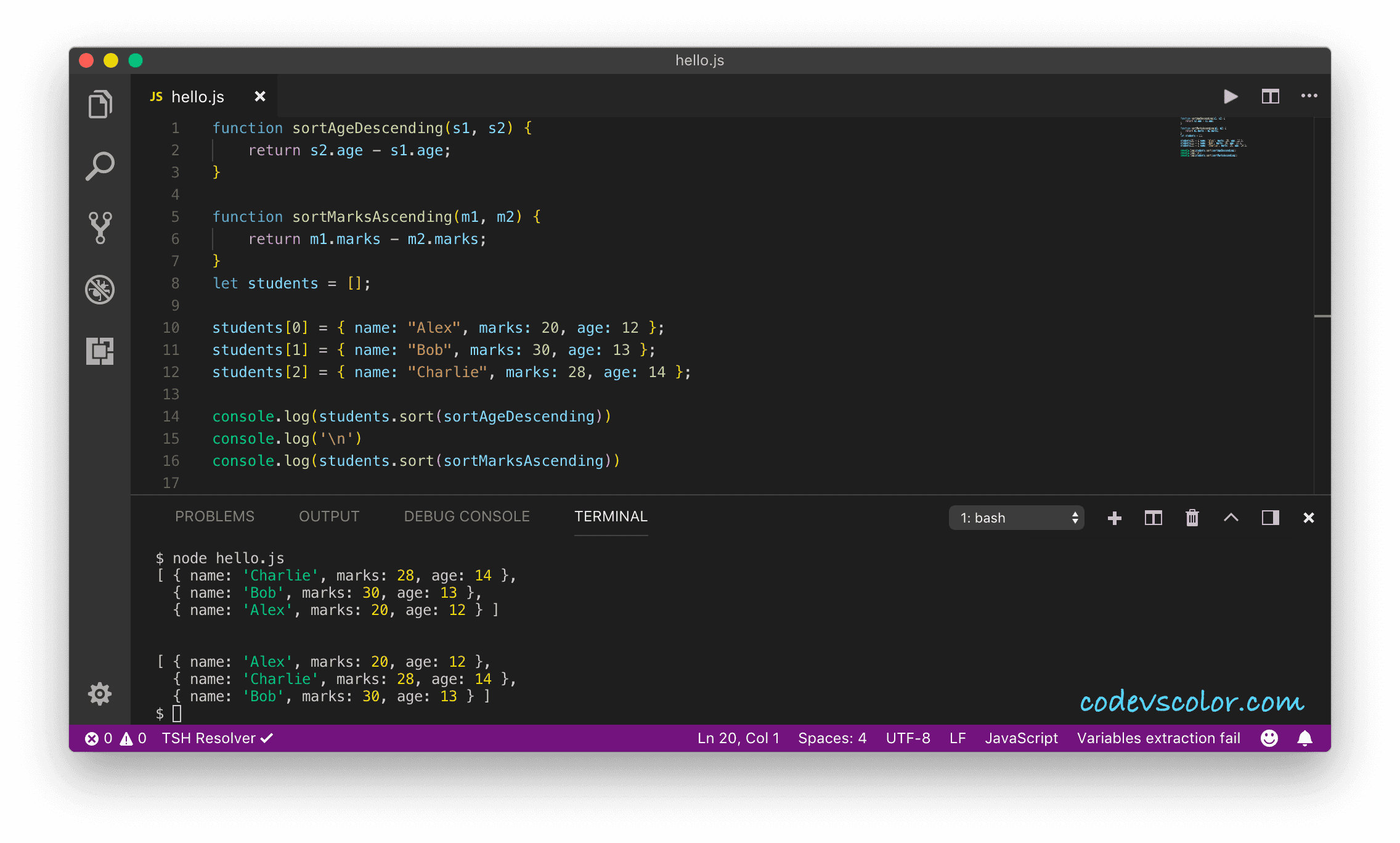The width and height of the screenshot is (1400, 843).
Task: Click UTF-8 encoding in status bar
Action: pyautogui.click(x=908, y=738)
